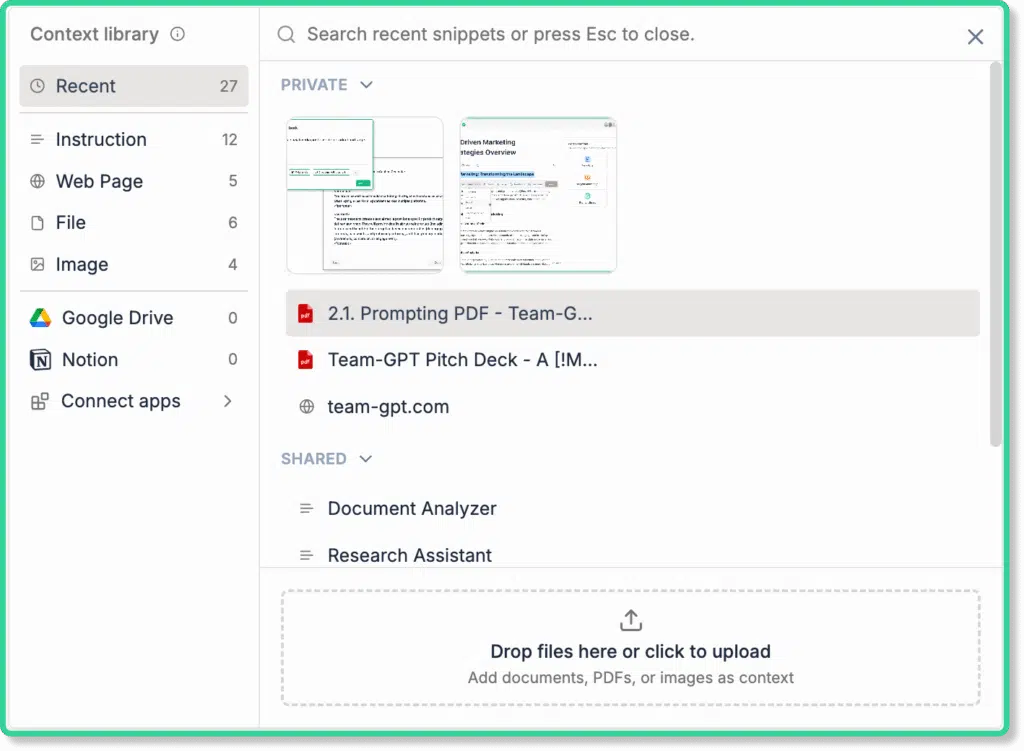The width and height of the screenshot is (1024, 751).
Task: Open Connect apps
Action: click(x=134, y=401)
